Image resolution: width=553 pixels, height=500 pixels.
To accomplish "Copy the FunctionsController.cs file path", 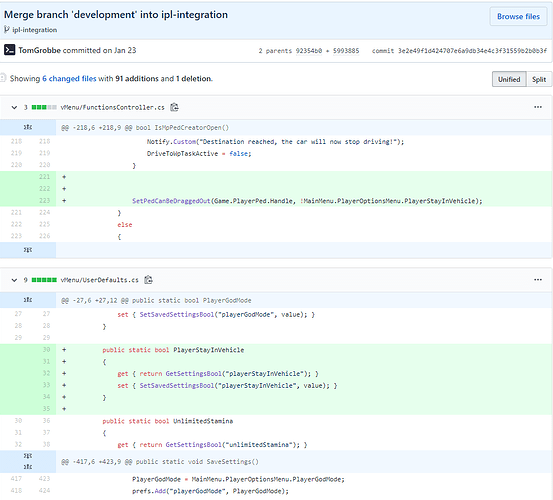I will [x=174, y=107].
